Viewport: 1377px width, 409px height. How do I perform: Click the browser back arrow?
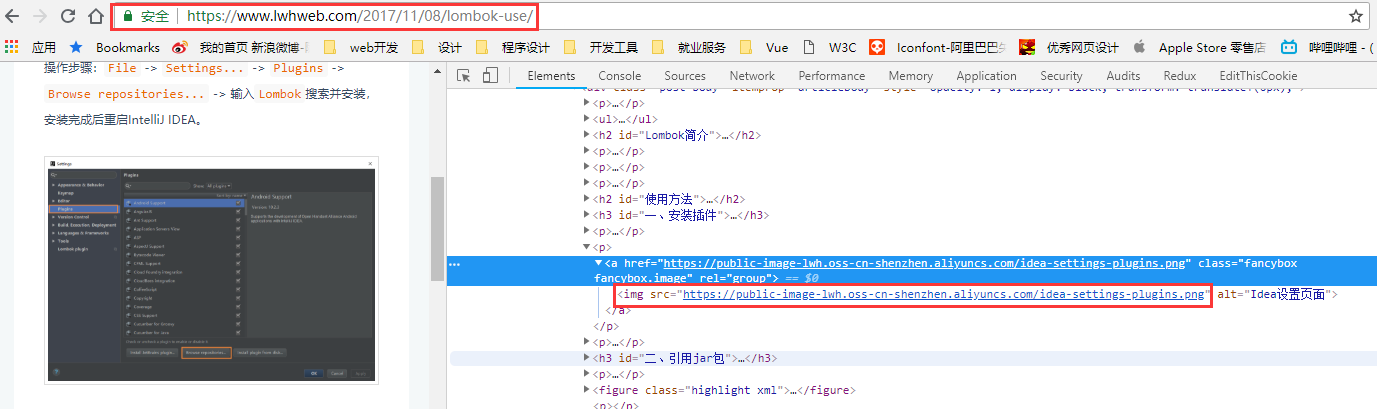pyautogui.click(x=13, y=16)
